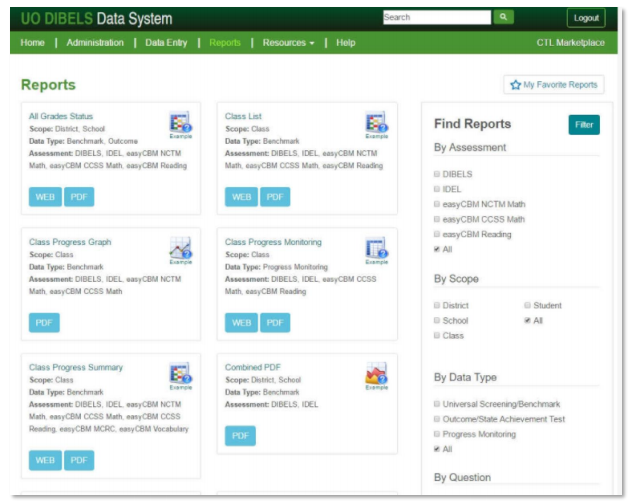
Task: Expand the Resources dropdown menu
Action: coord(288,42)
